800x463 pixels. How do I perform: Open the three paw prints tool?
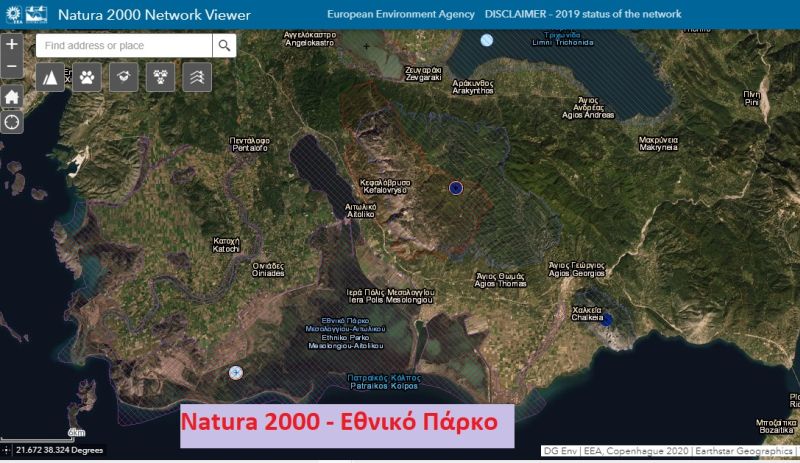tap(160, 77)
